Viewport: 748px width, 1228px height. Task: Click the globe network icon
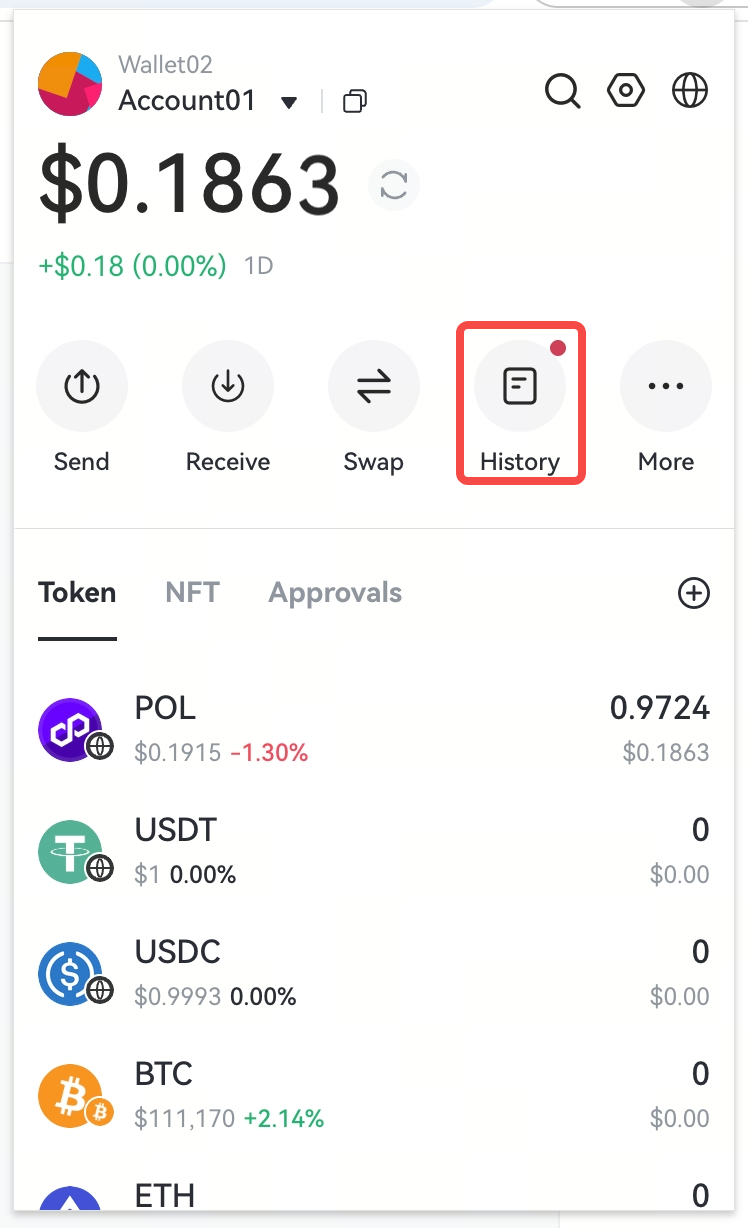tap(690, 91)
